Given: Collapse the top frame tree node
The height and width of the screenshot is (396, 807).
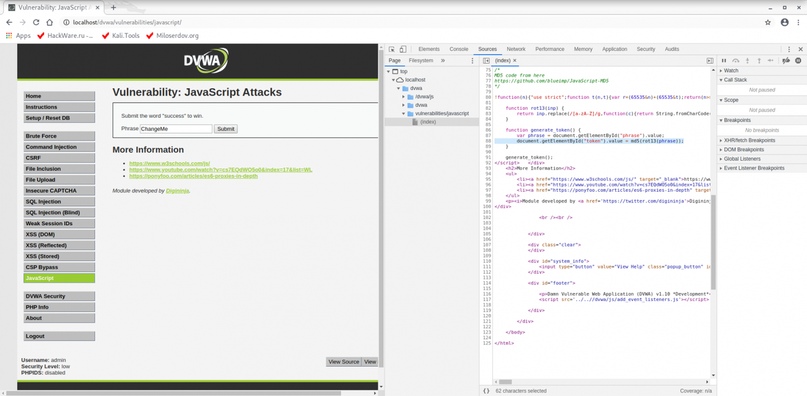Looking at the screenshot, I should (389, 72).
